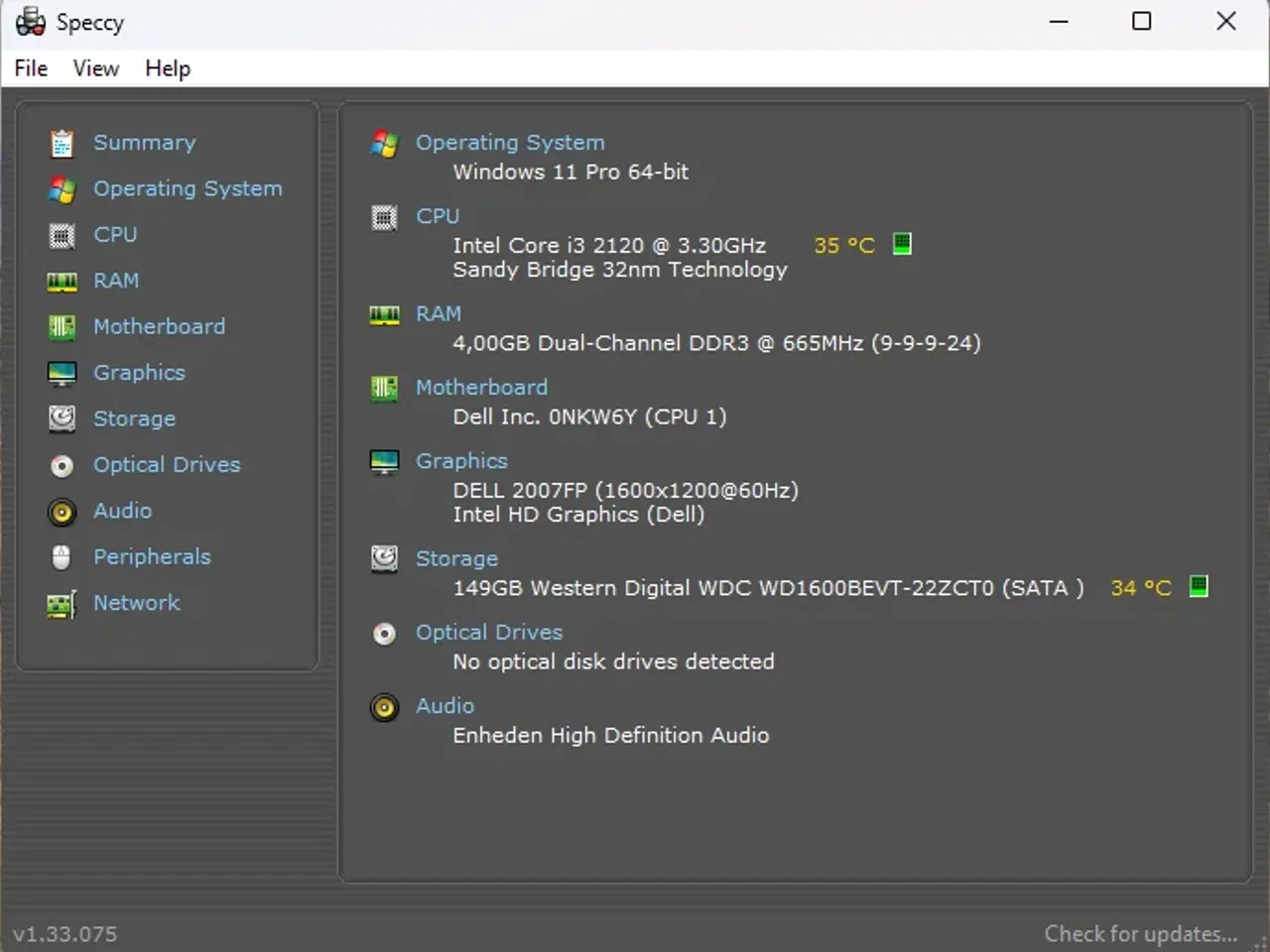Open Storage details from the main pane heading
This screenshot has width=1270, height=952.
tap(456, 558)
